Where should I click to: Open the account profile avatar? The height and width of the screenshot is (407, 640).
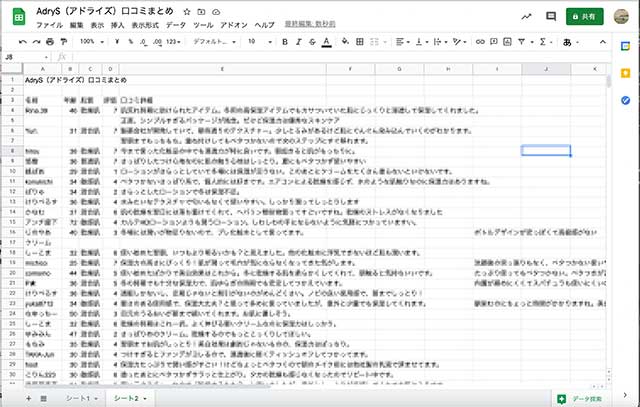621,16
